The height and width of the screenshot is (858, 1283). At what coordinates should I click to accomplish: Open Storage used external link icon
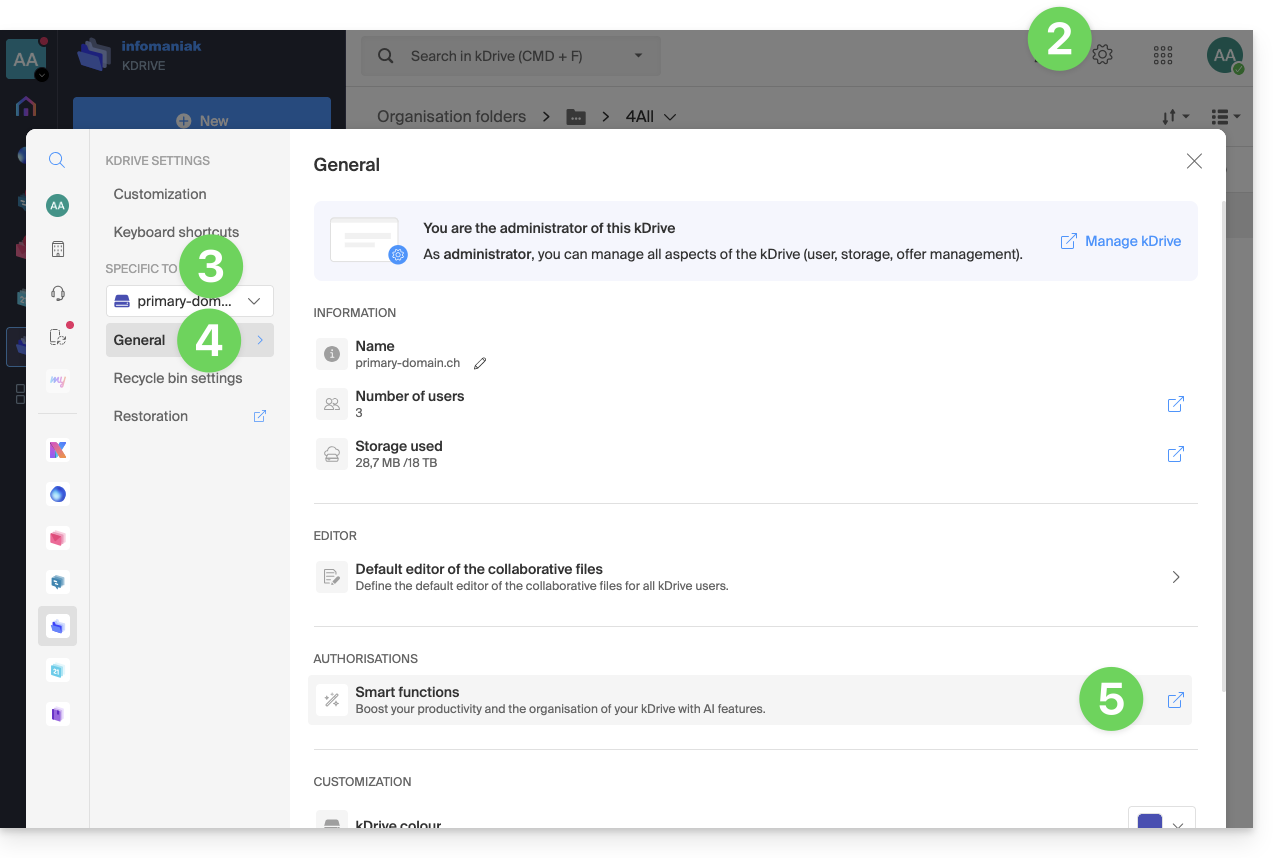tap(1175, 454)
